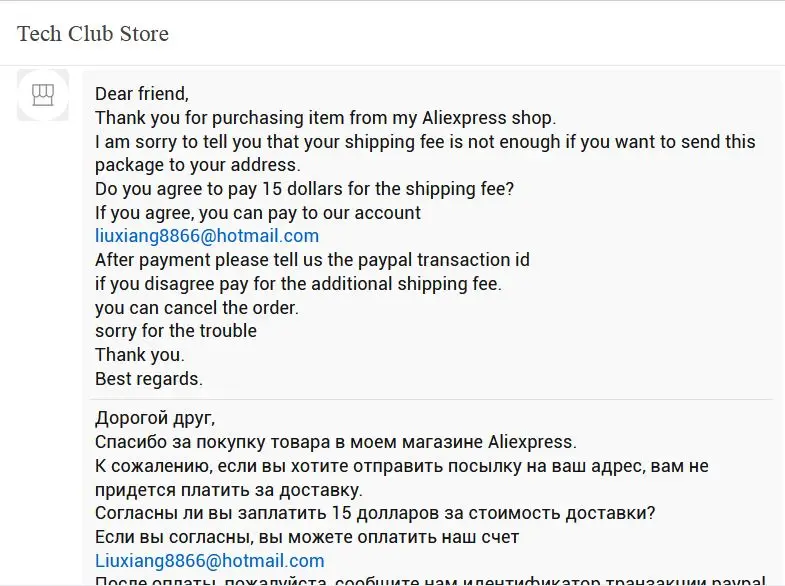Click the 'if you disagree pay' line

[298, 284]
